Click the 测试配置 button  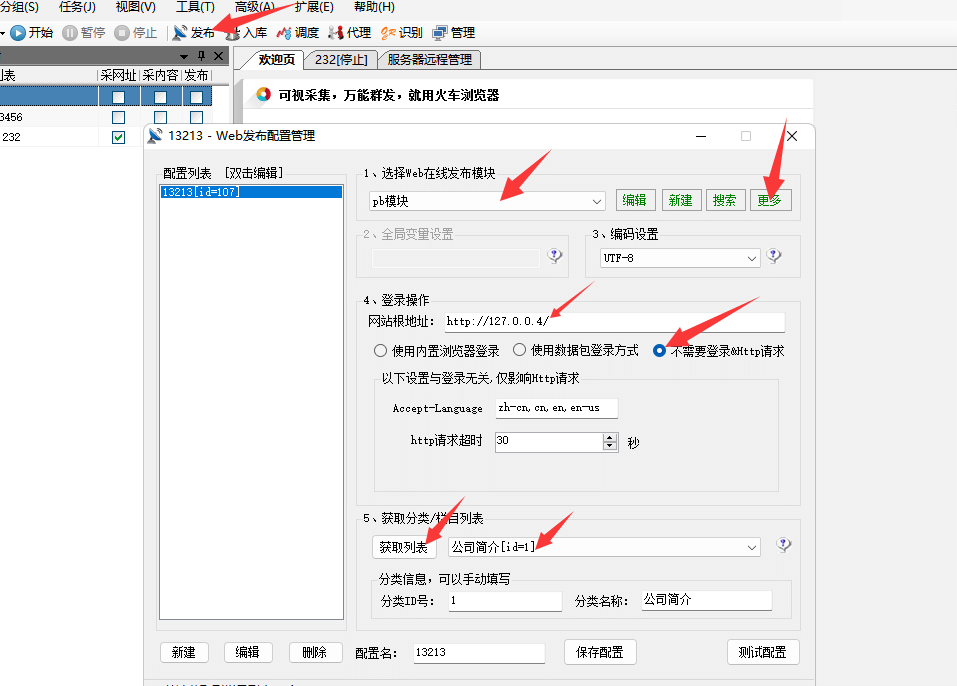(762, 652)
